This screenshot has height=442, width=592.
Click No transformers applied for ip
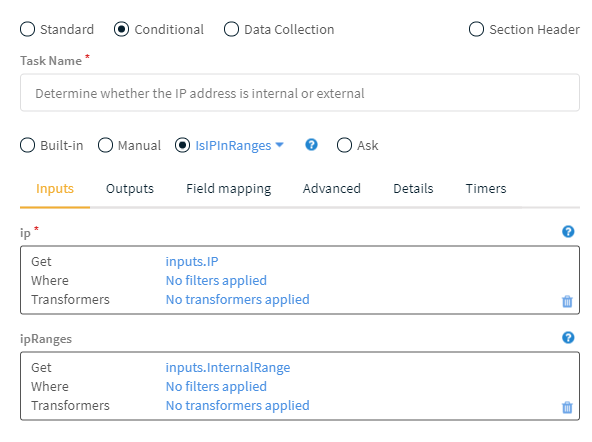(237, 299)
